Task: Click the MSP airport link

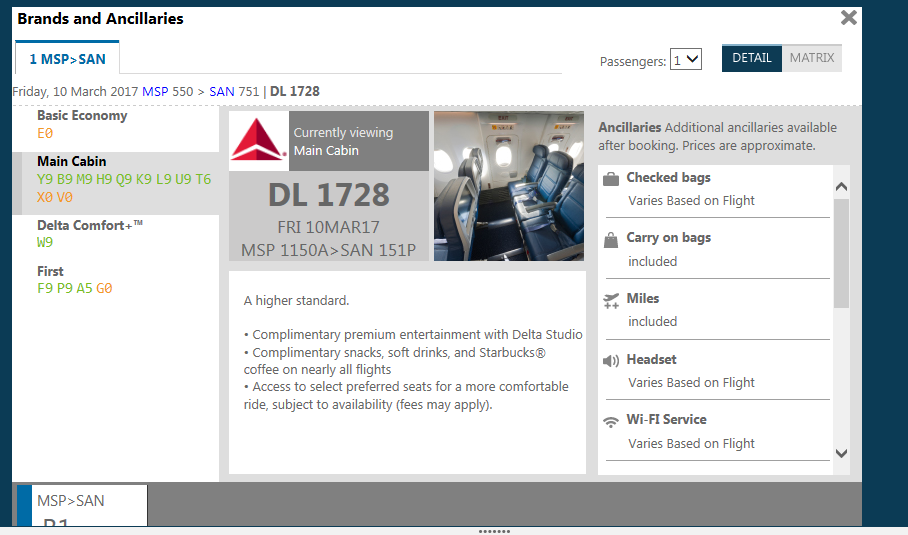Action: tap(155, 91)
